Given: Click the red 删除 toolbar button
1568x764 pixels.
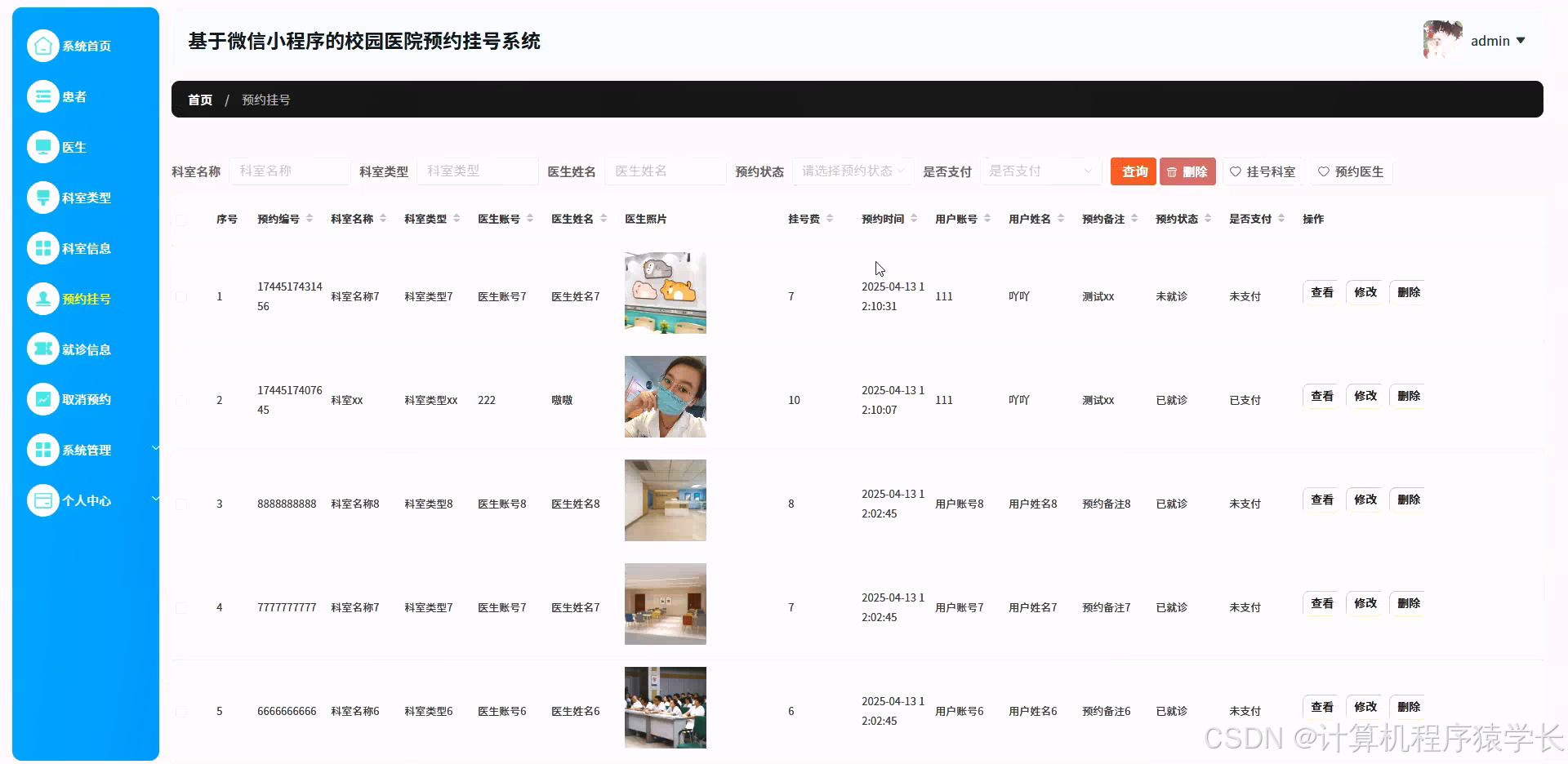Looking at the screenshot, I should tap(1187, 171).
